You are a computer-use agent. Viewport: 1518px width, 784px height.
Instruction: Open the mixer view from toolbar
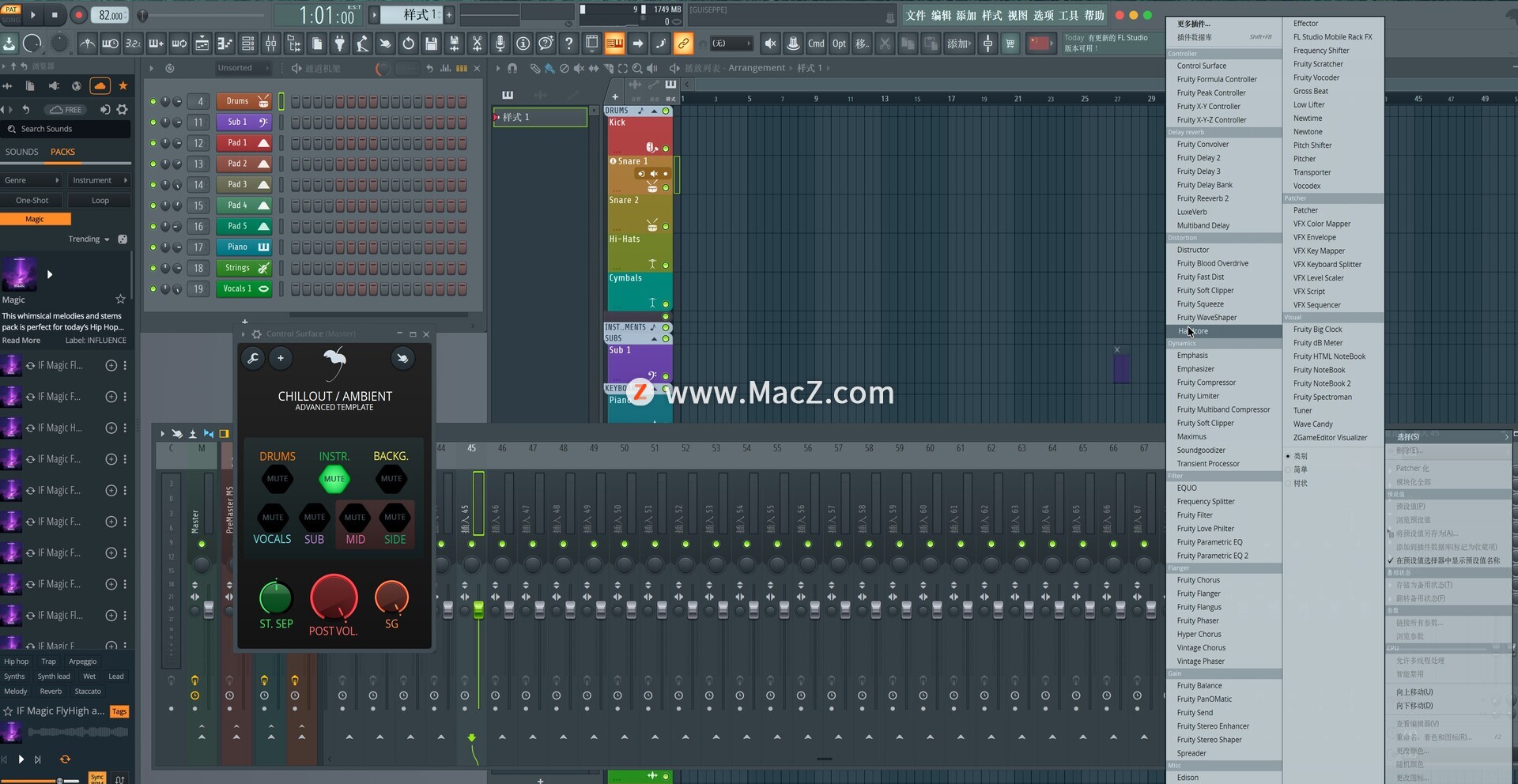pyautogui.click(x=270, y=43)
